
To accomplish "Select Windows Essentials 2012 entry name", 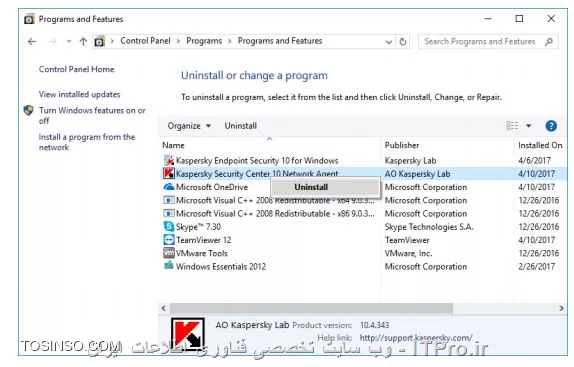I will click(x=221, y=266).
